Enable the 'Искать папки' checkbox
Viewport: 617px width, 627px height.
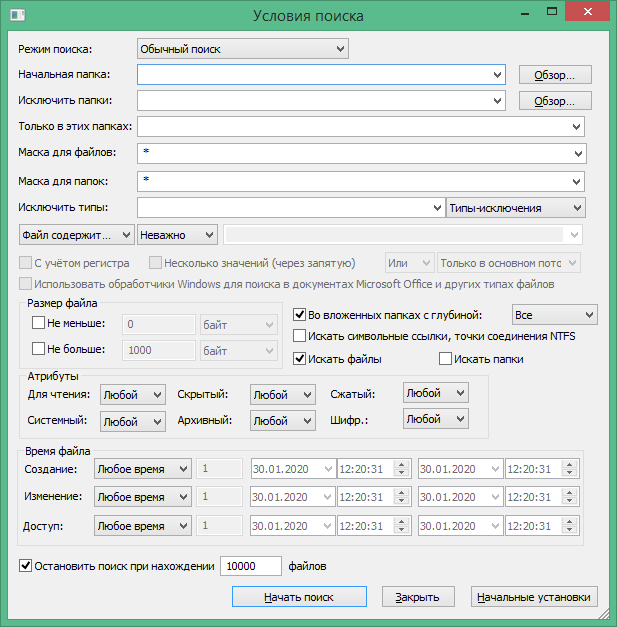tap(445, 359)
